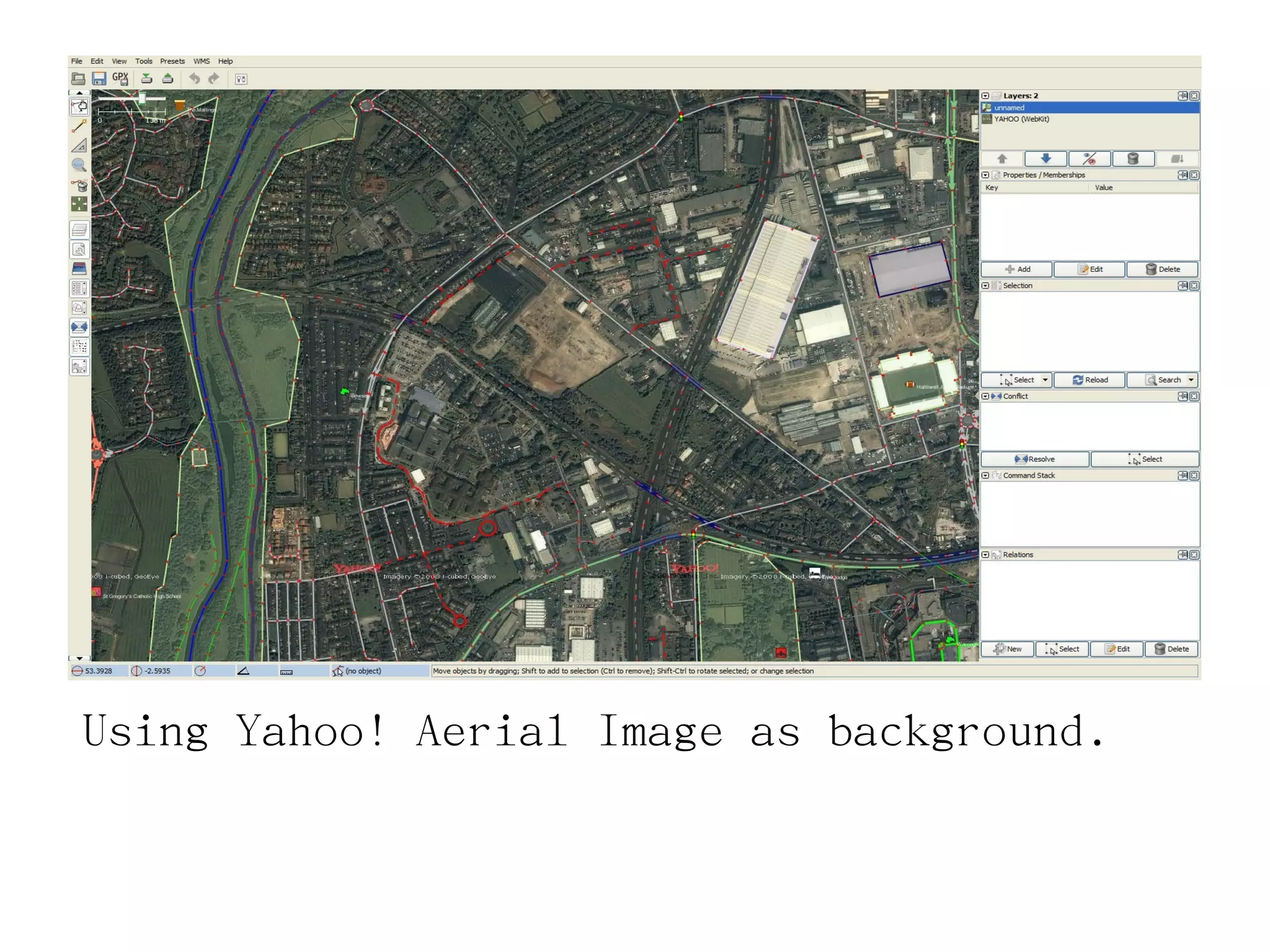Move selected layer down
The width and height of the screenshot is (1270, 952).
pos(1046,159)
